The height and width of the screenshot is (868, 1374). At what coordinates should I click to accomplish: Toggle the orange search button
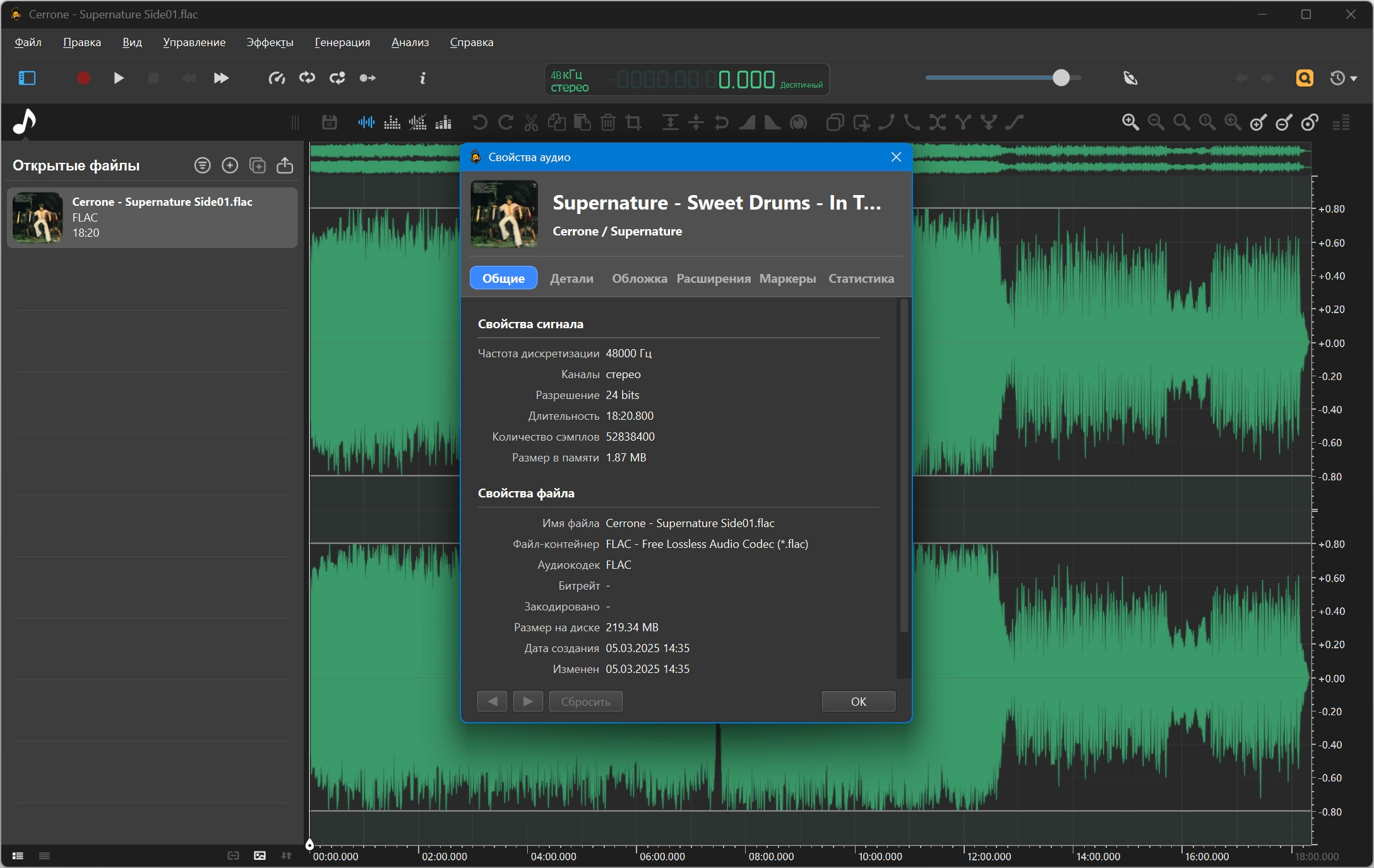(x=1305, y=78)
